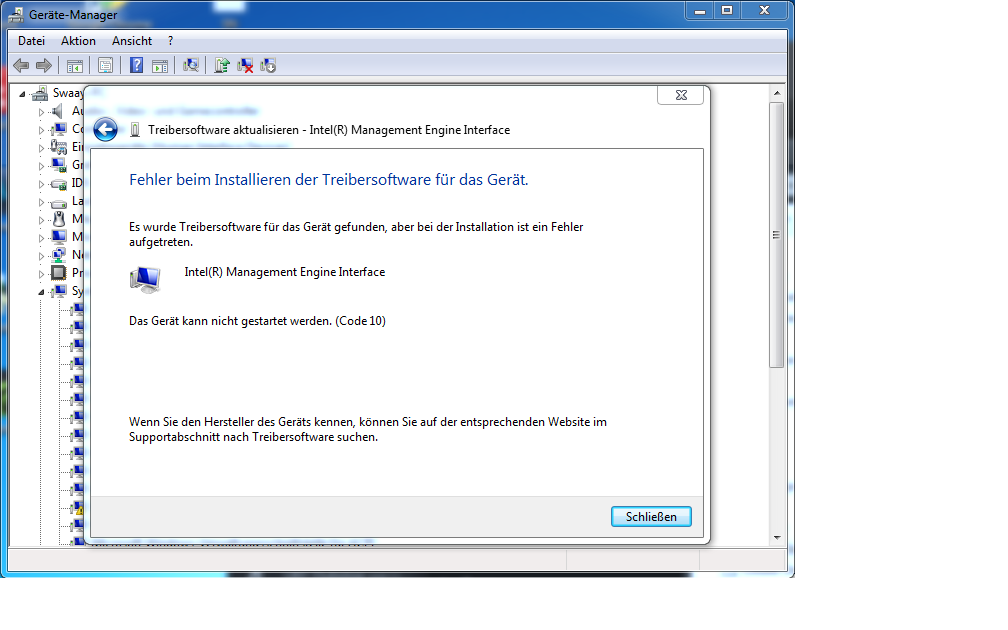Click the scrollbar up arrow
1008x630 pixels.
[777, 94]
